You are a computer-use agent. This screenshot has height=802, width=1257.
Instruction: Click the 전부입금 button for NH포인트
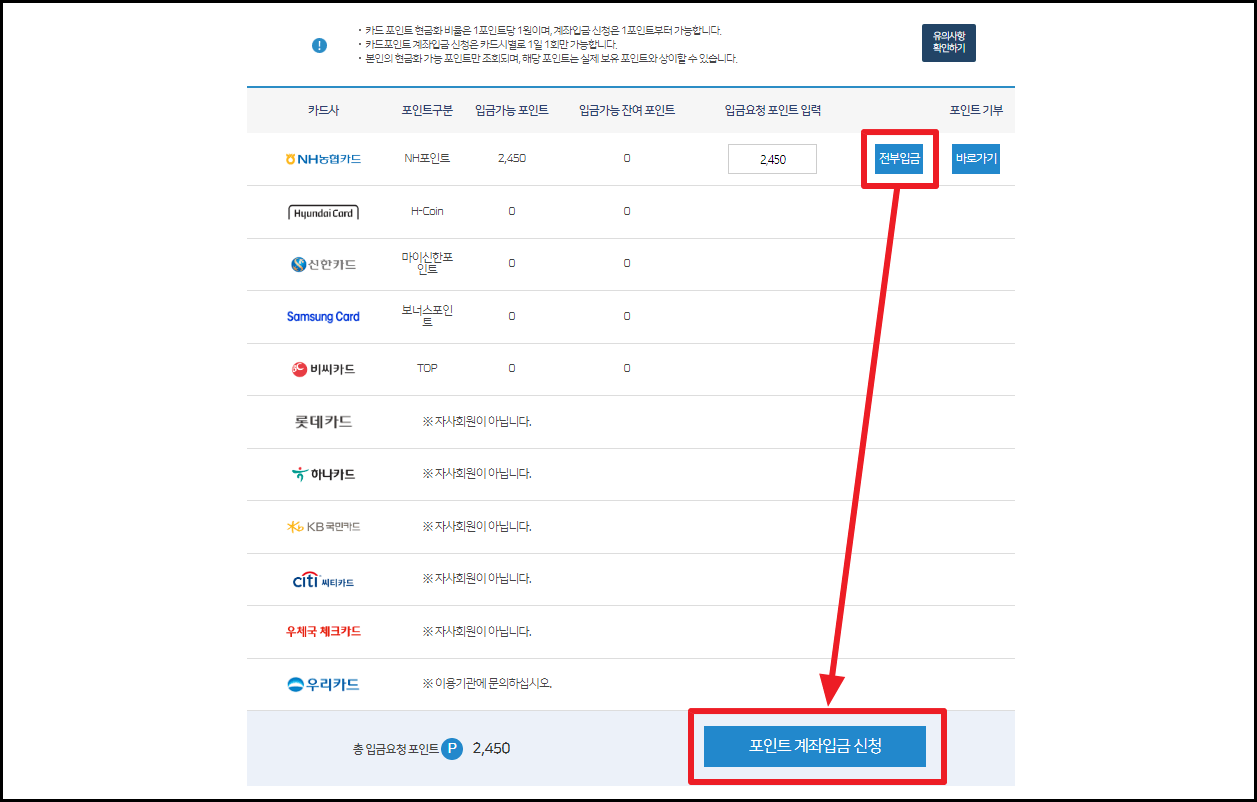[898, 159]
